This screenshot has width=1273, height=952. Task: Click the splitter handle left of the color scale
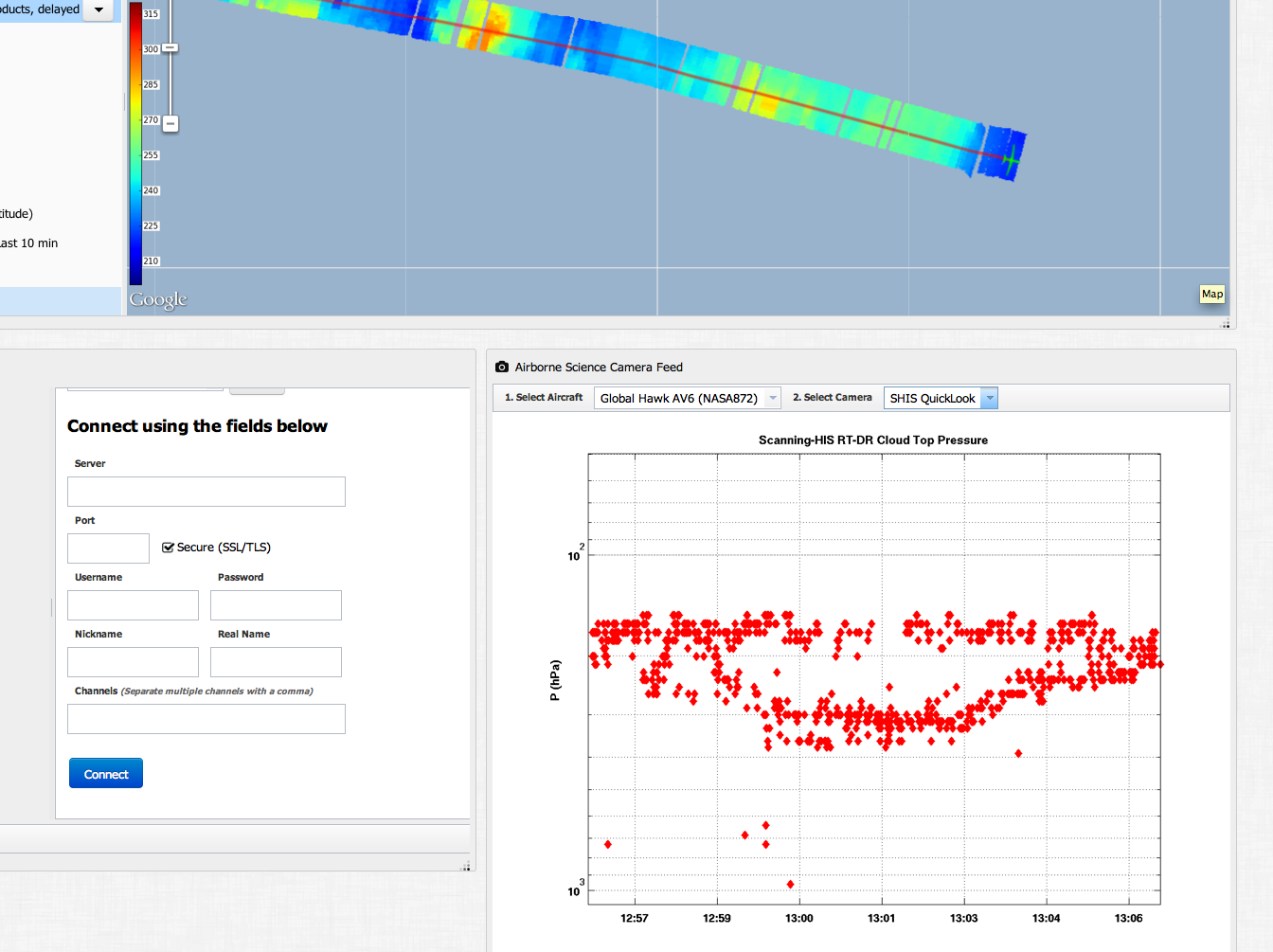(x=125, y=102)
